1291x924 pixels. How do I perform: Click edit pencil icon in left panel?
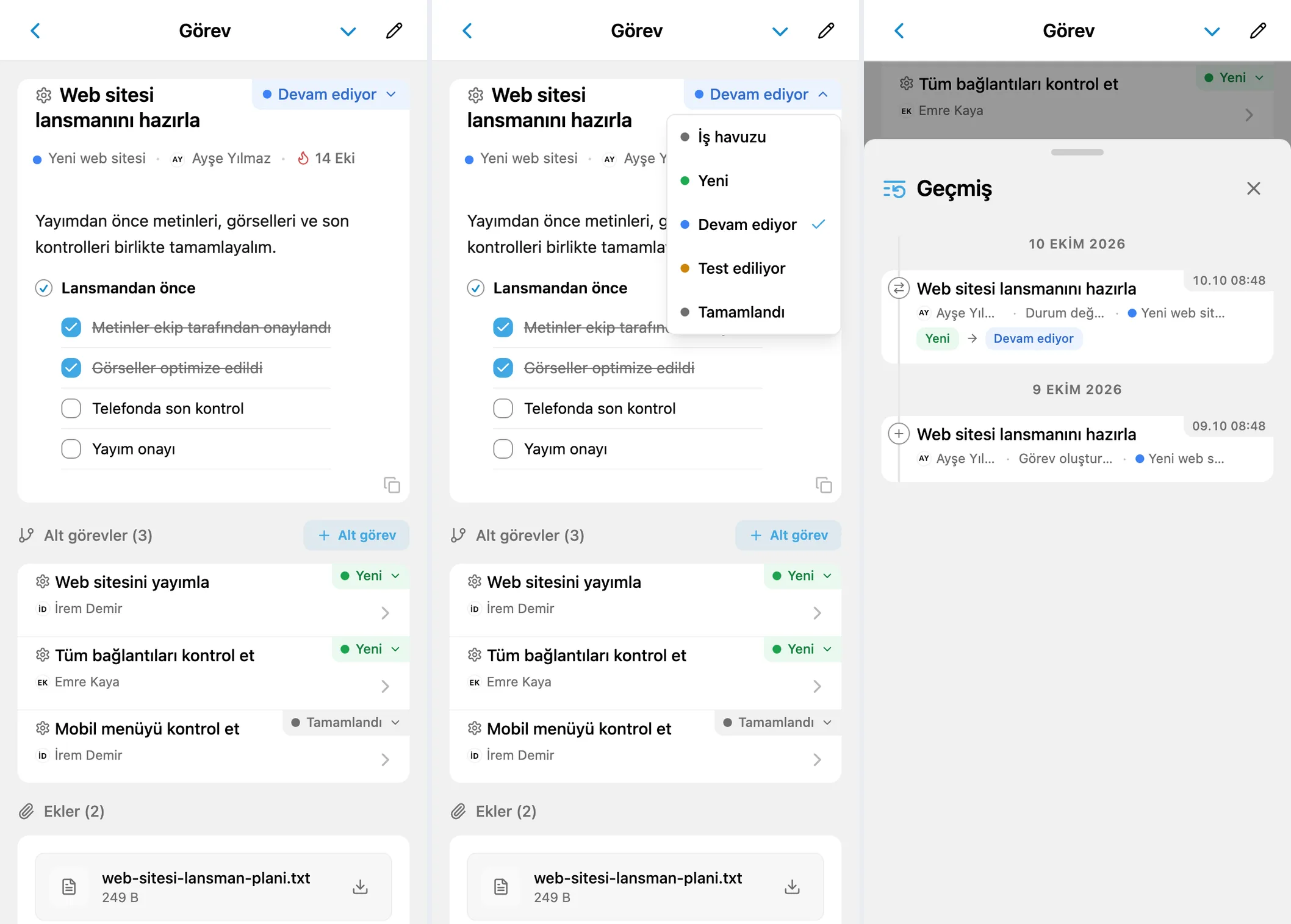click(x=394, y=31)
